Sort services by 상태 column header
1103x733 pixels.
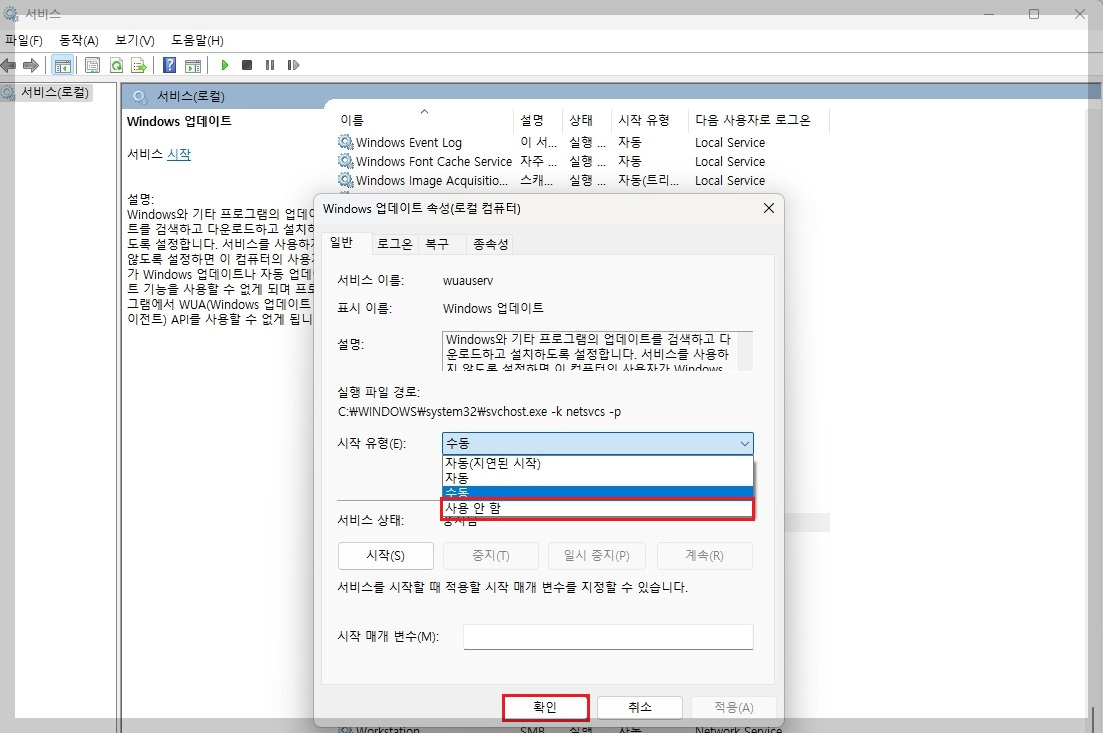pyautogui.click(x=587, y=120)
